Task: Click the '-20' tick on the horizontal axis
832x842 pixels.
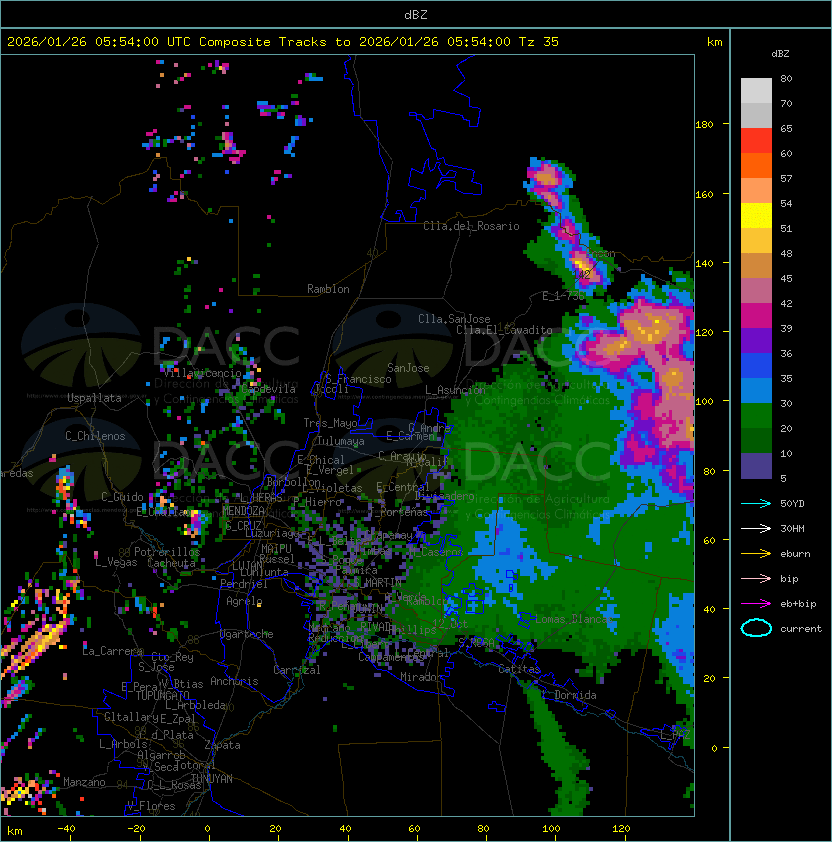Action: pos(136,829)
